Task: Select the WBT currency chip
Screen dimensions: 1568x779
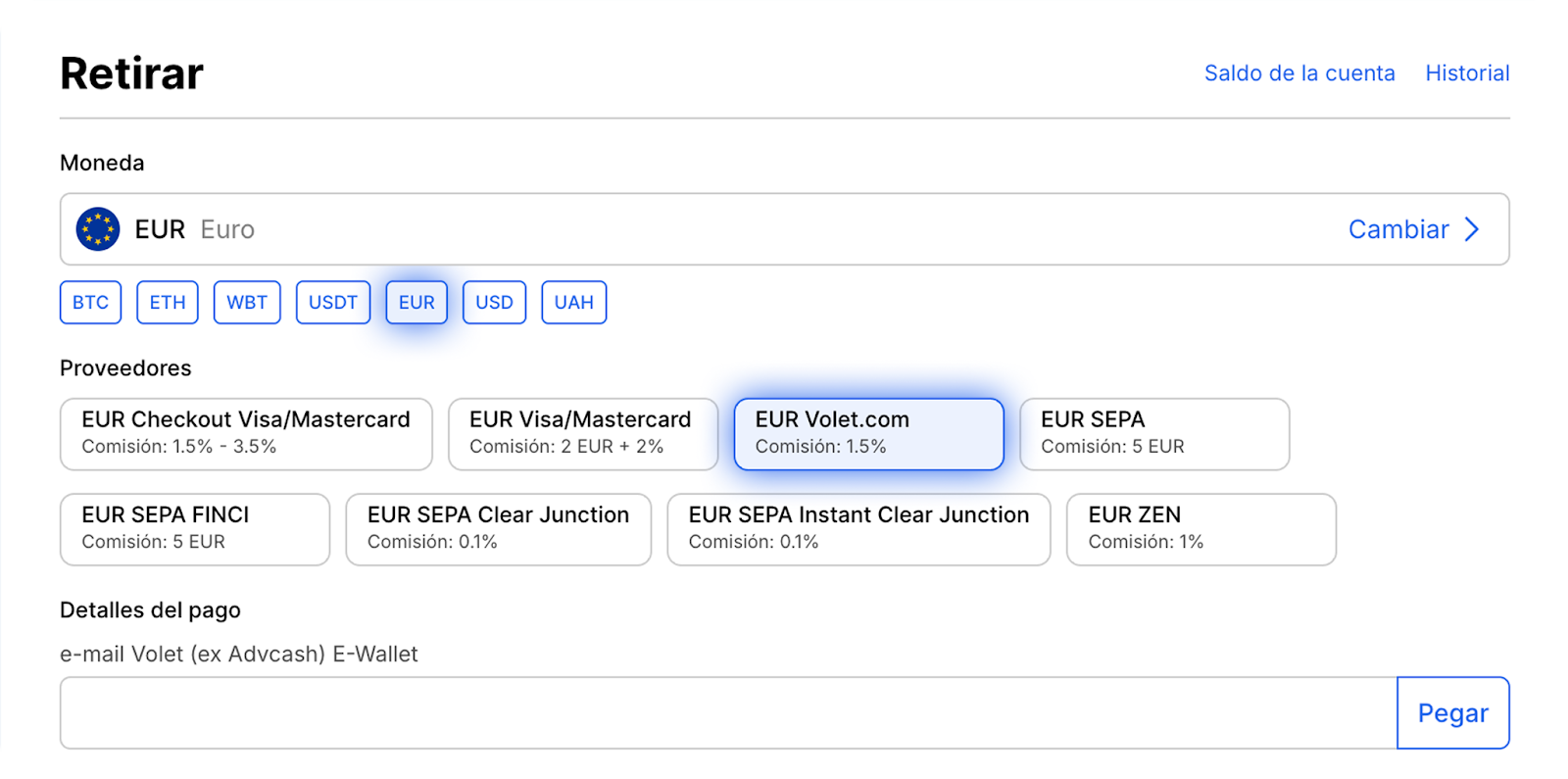Action: pyautogui.click(x=247, y=303)
